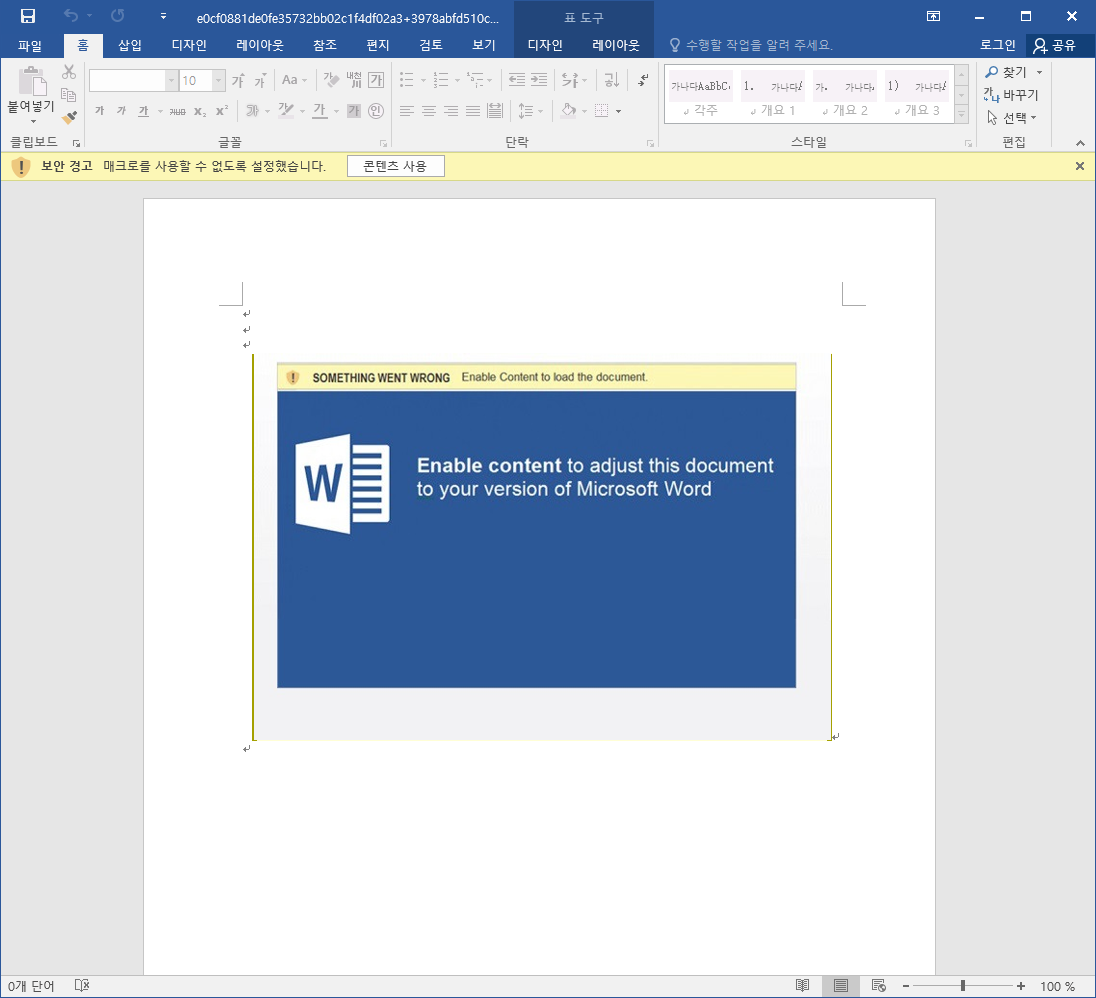Open the underline style dropdown arrow
The width and height of the screenshot is (1096, 998).
160,111
